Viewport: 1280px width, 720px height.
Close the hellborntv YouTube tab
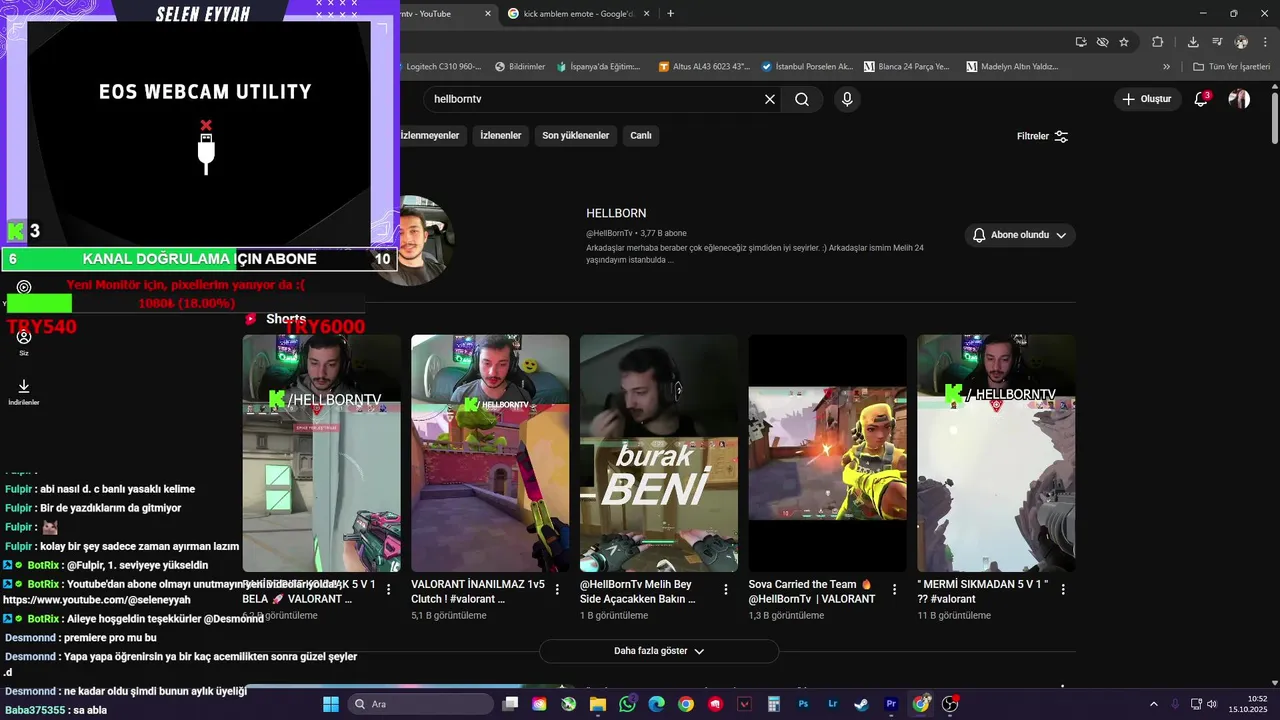click(488, 14)
